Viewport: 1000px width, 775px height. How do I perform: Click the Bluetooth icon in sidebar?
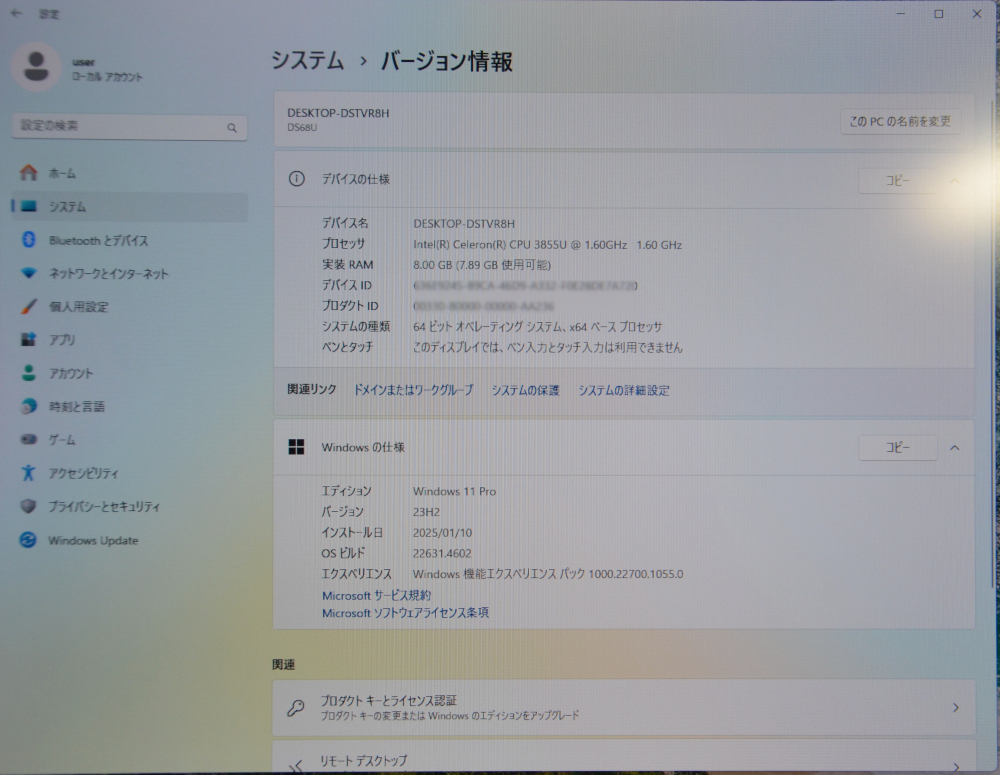click(x=29, y=239)
